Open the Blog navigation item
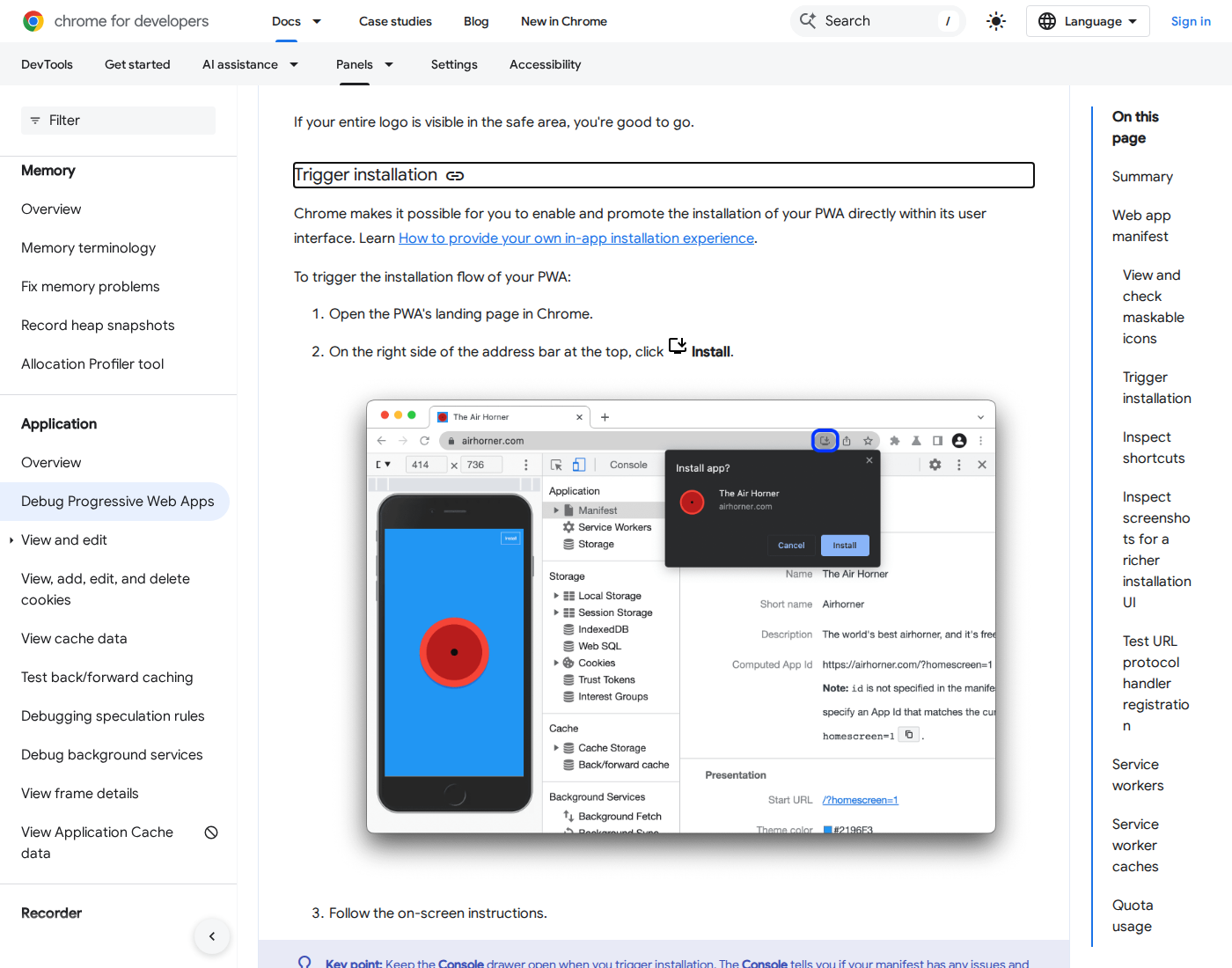Viewport: 1232px width, 968px height. click(476, 21)
